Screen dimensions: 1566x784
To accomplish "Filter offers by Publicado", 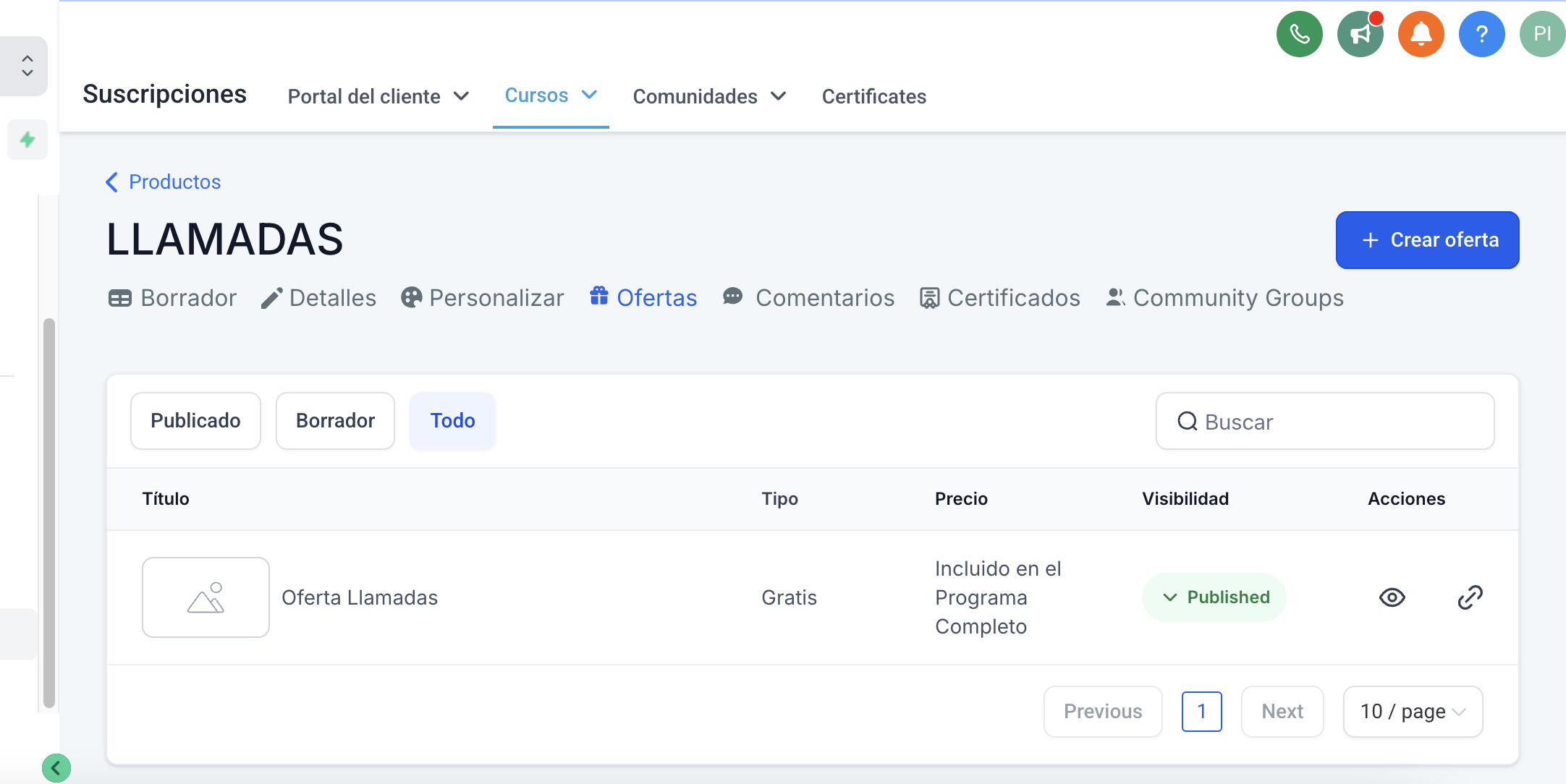I will tap(195, 421).
